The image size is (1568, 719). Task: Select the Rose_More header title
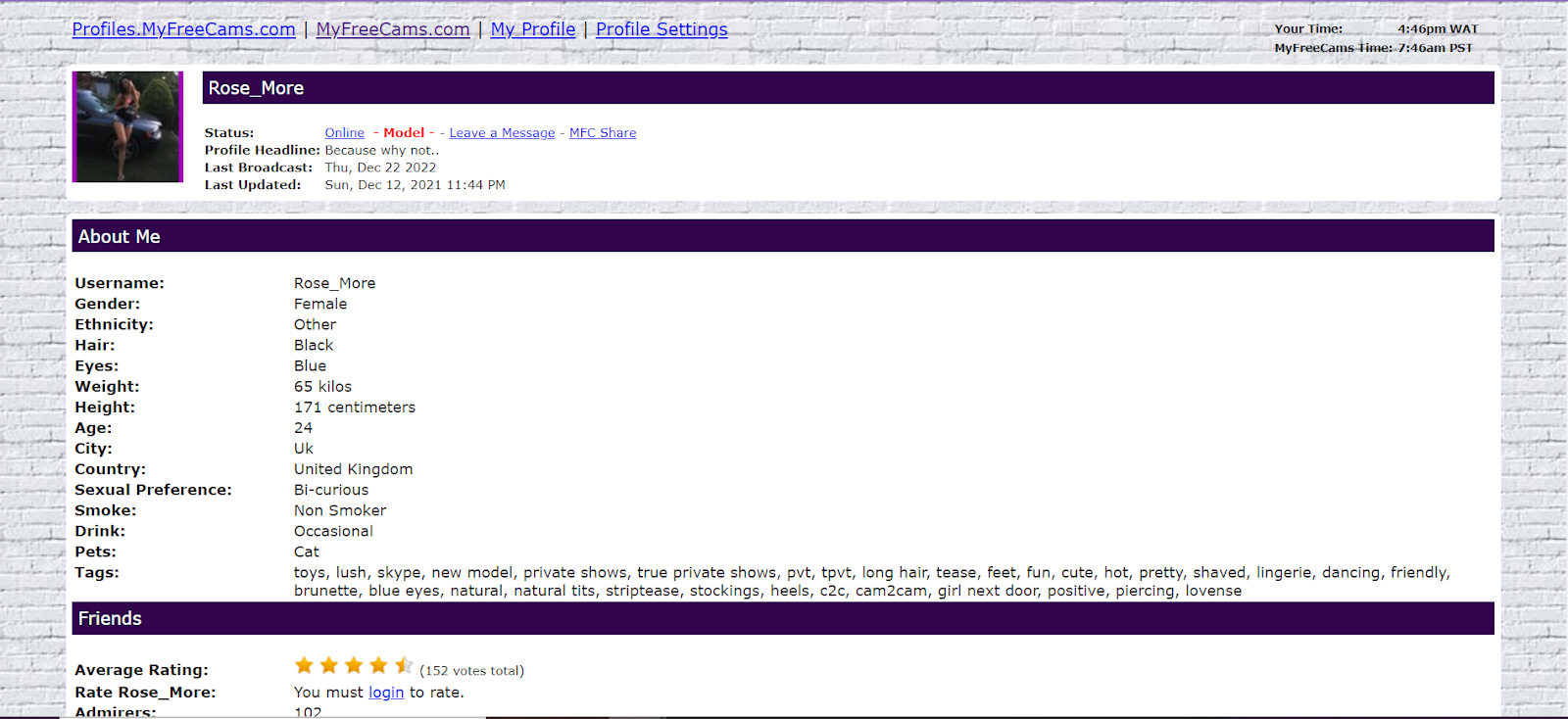[256, 88]
